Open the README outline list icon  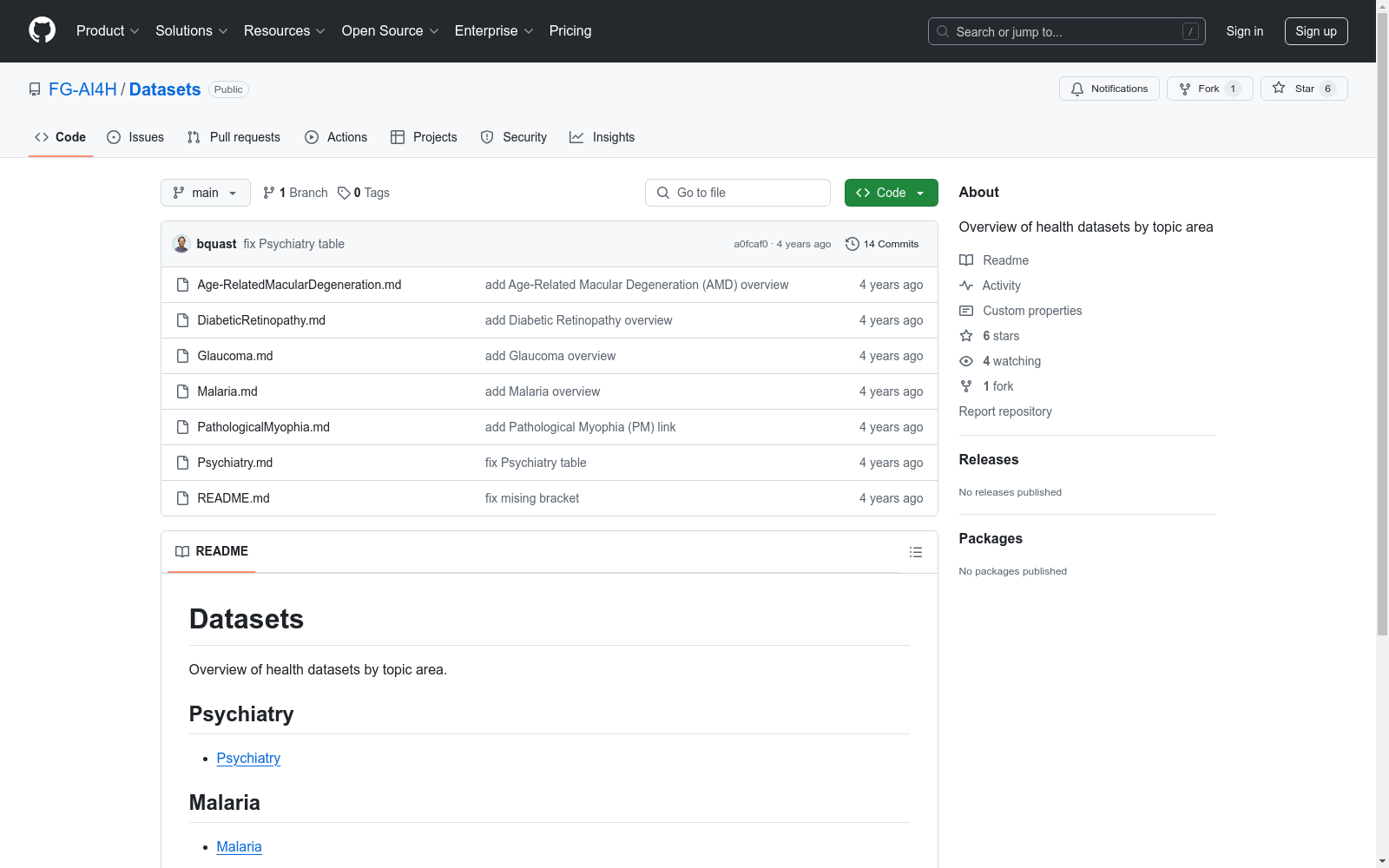pos(915,552)
